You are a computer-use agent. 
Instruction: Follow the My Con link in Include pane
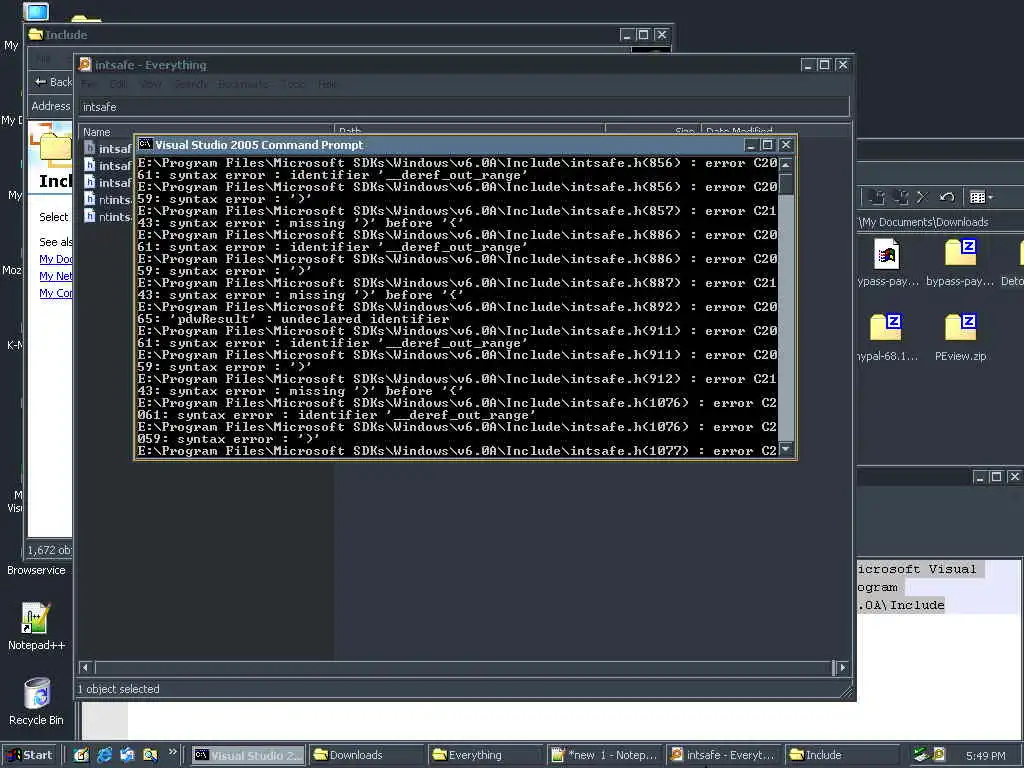pyautogui.click(x=56, y=293)
